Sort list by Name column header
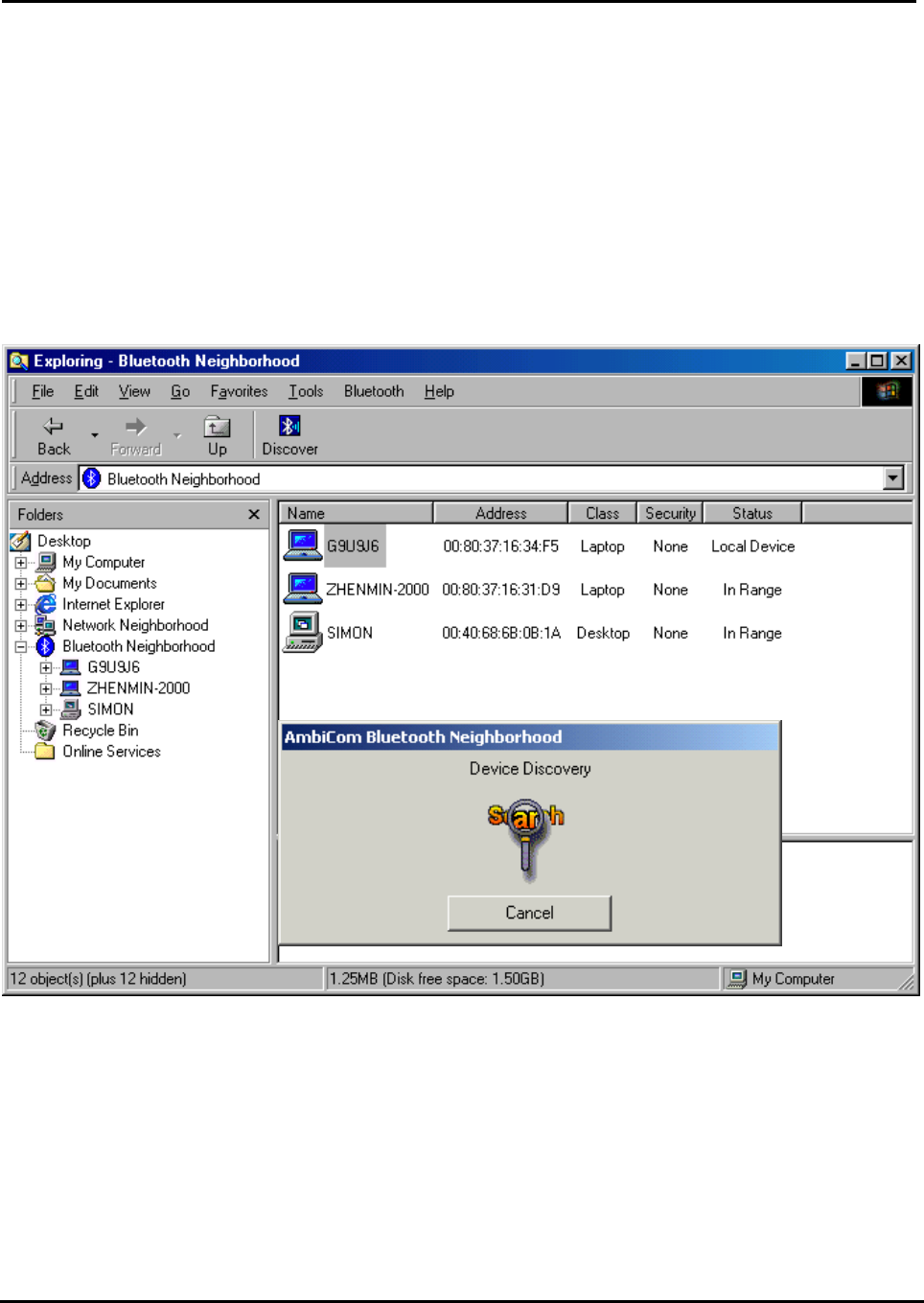This screenshot has height=1303, width=924. point(356,514)
